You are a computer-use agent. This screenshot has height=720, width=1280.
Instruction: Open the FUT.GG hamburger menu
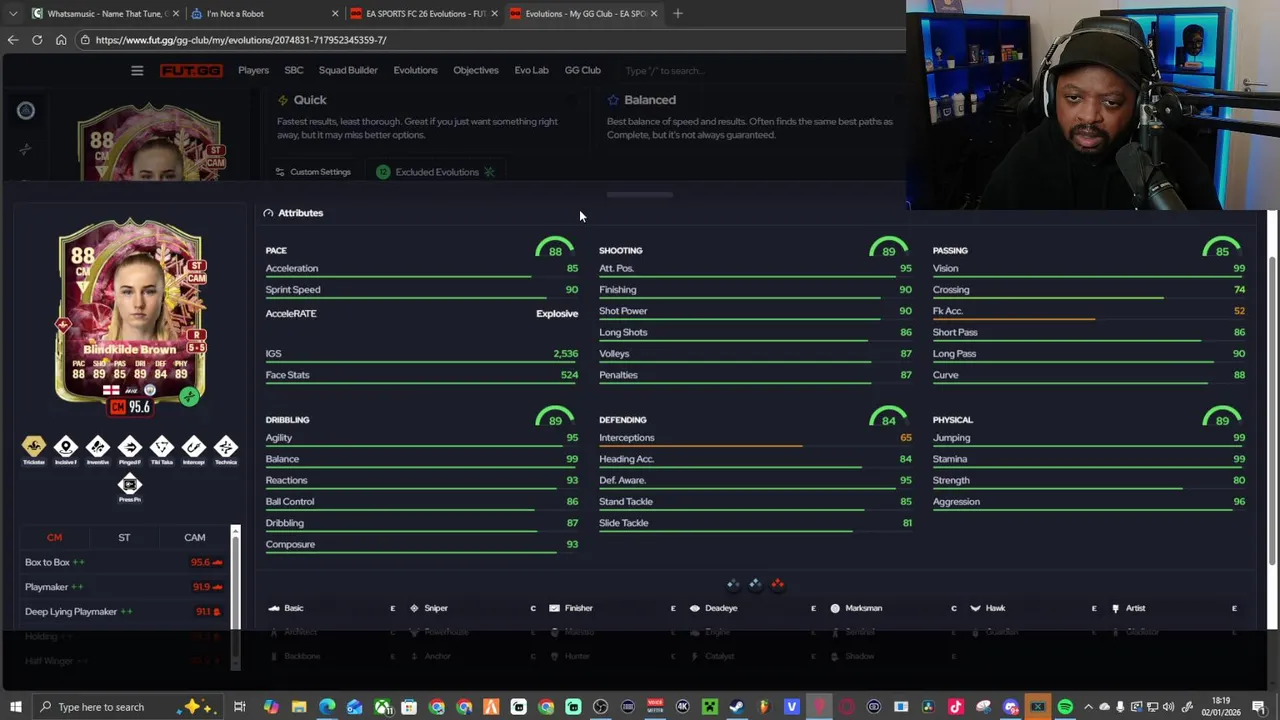click(x=137, y=70)
